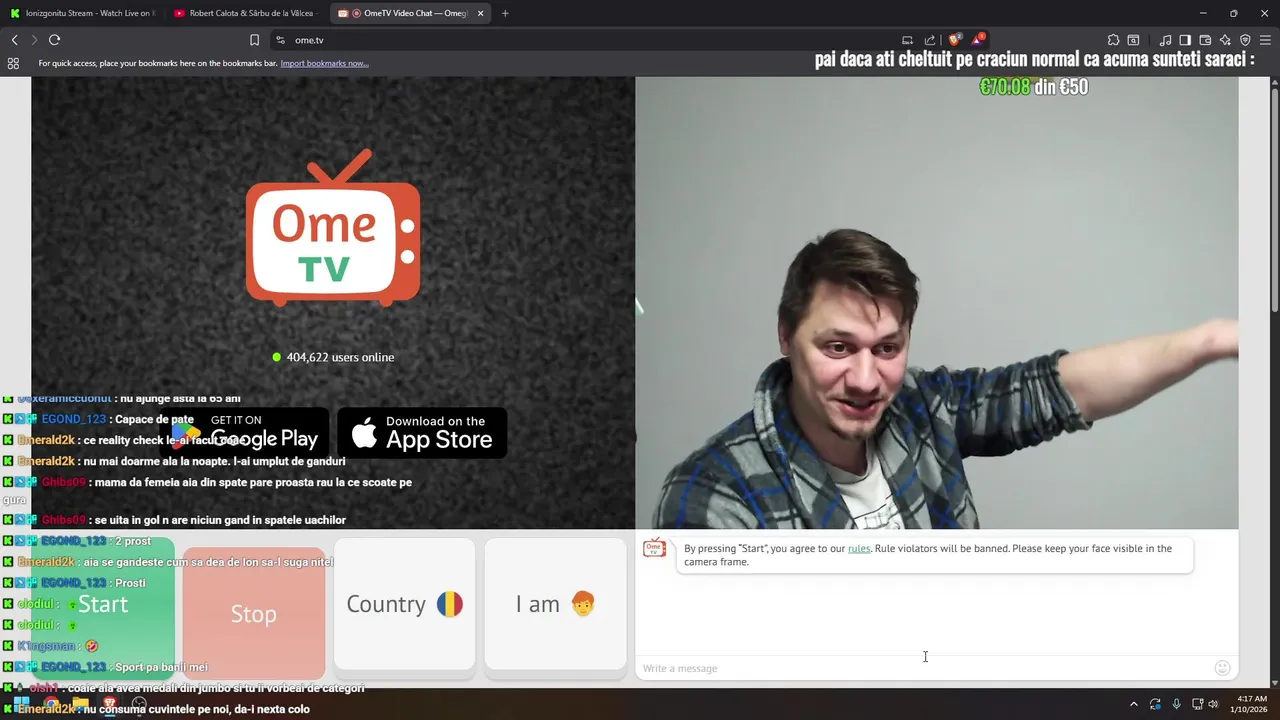Click the "404,622 users online" text
Screen dimensions: 1280x720
[340, 357]
